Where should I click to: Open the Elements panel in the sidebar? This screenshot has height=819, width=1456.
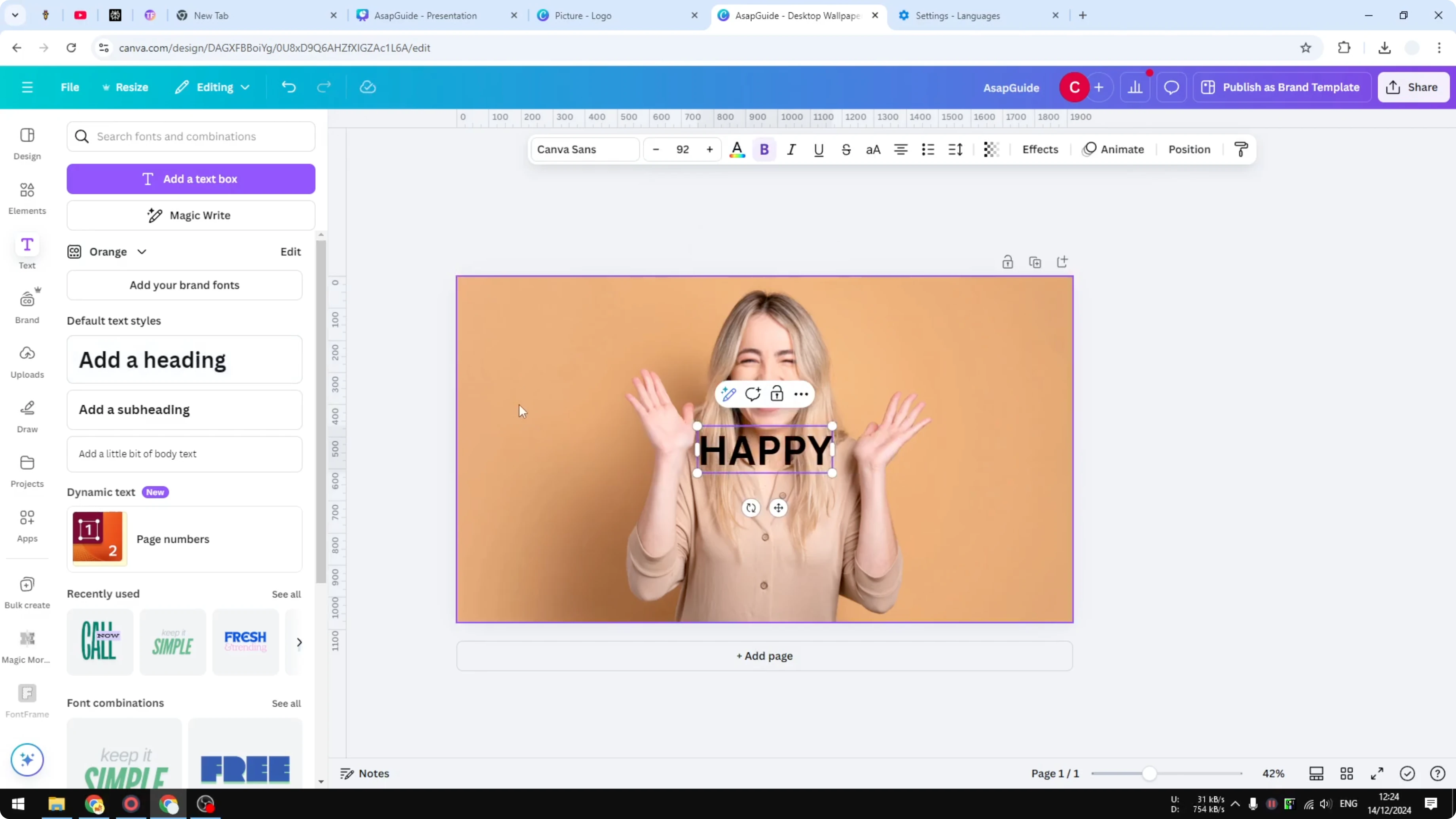[27, 197]
